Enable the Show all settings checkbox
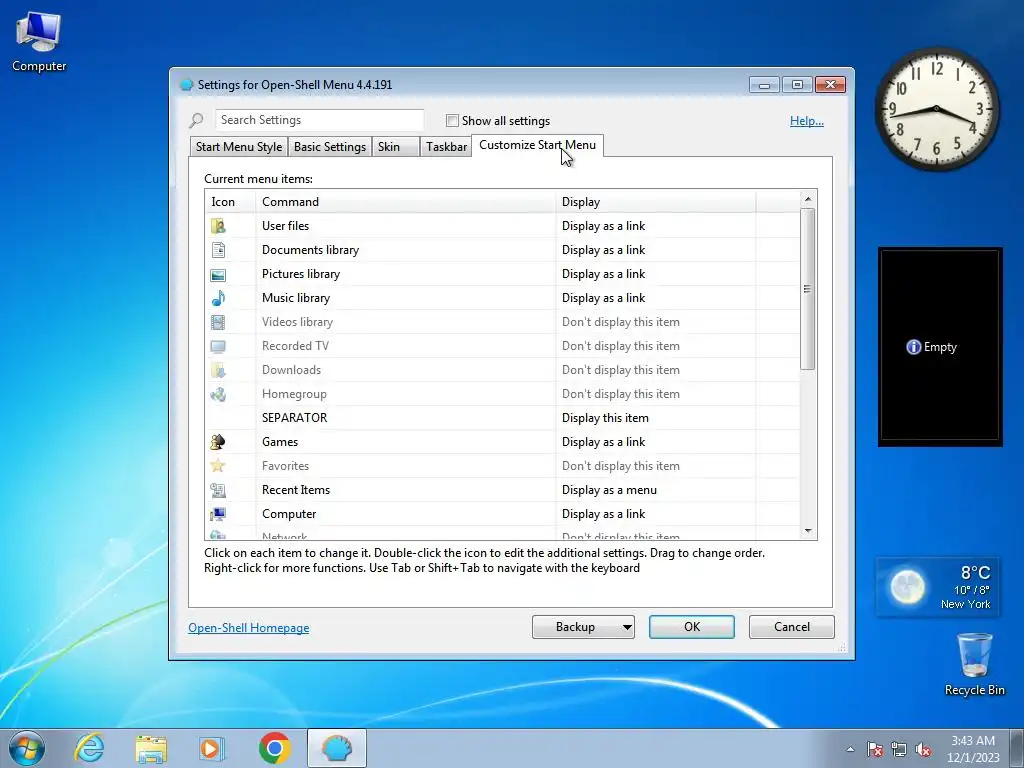The image size is (1024, 768). [x=452, y=121]
